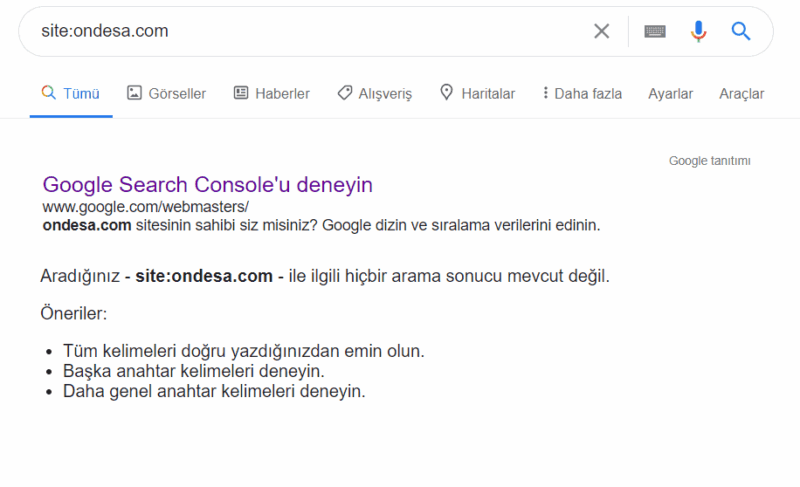The image size is (800, 487).
Task: Expand the Daha fazla menu
Action: pos(581,94)
